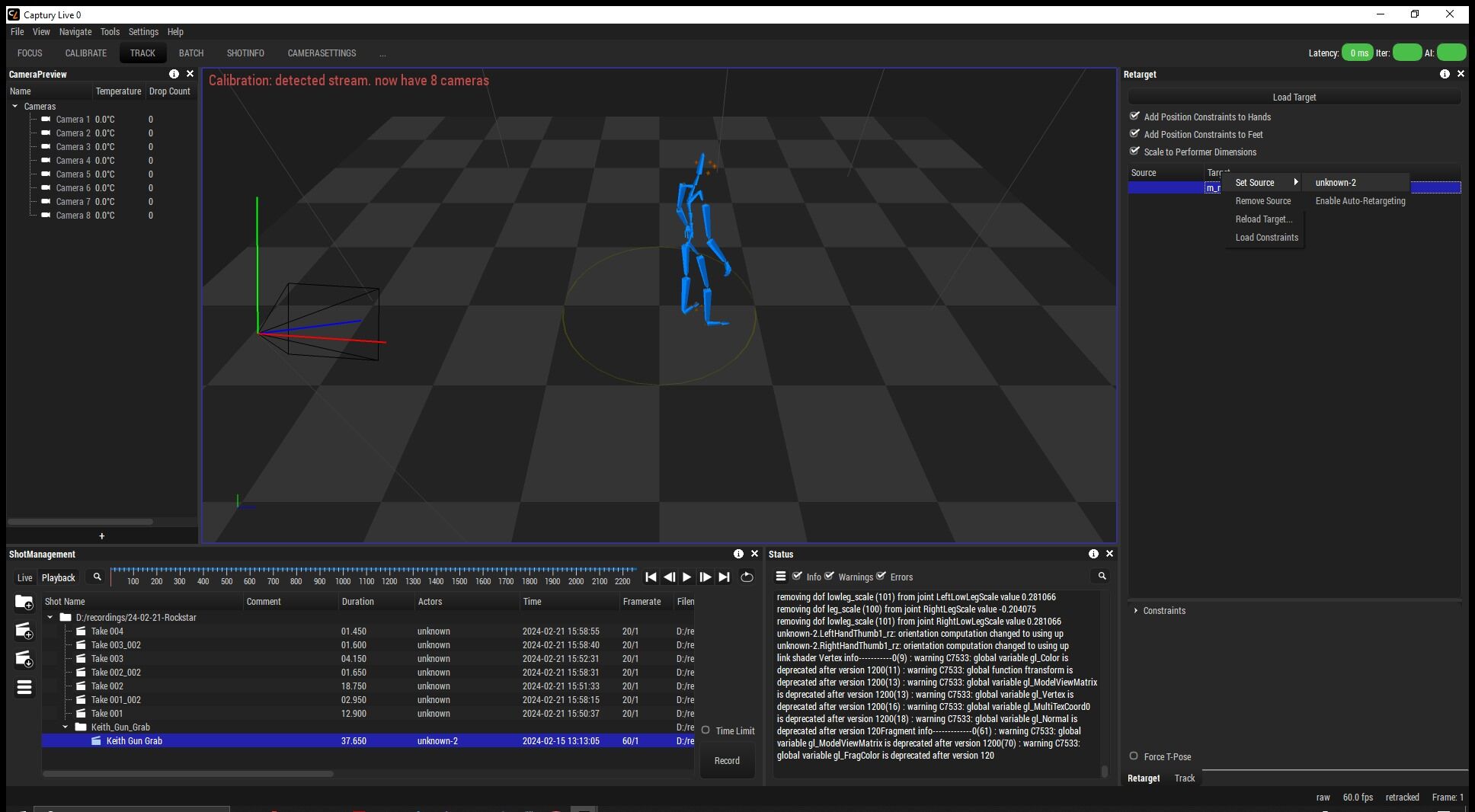
Task: Select the Take 002 shot row
Action: pos(107,686)
